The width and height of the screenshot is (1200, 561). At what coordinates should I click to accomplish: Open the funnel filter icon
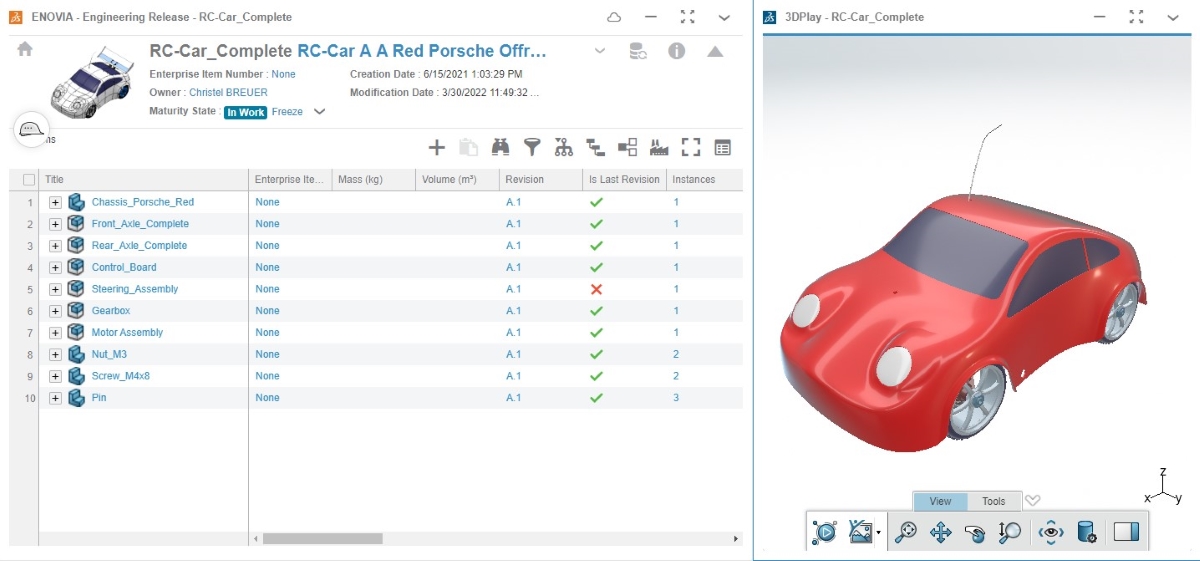532,148
